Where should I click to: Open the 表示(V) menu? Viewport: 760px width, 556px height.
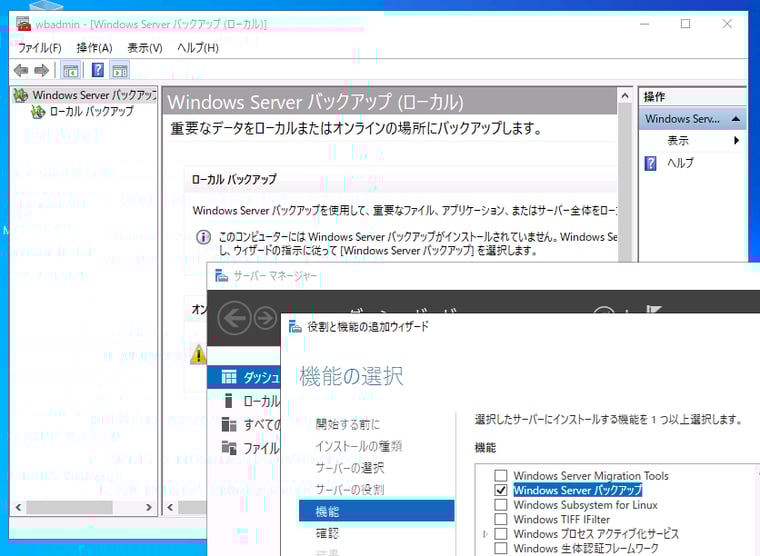[145, 48]
